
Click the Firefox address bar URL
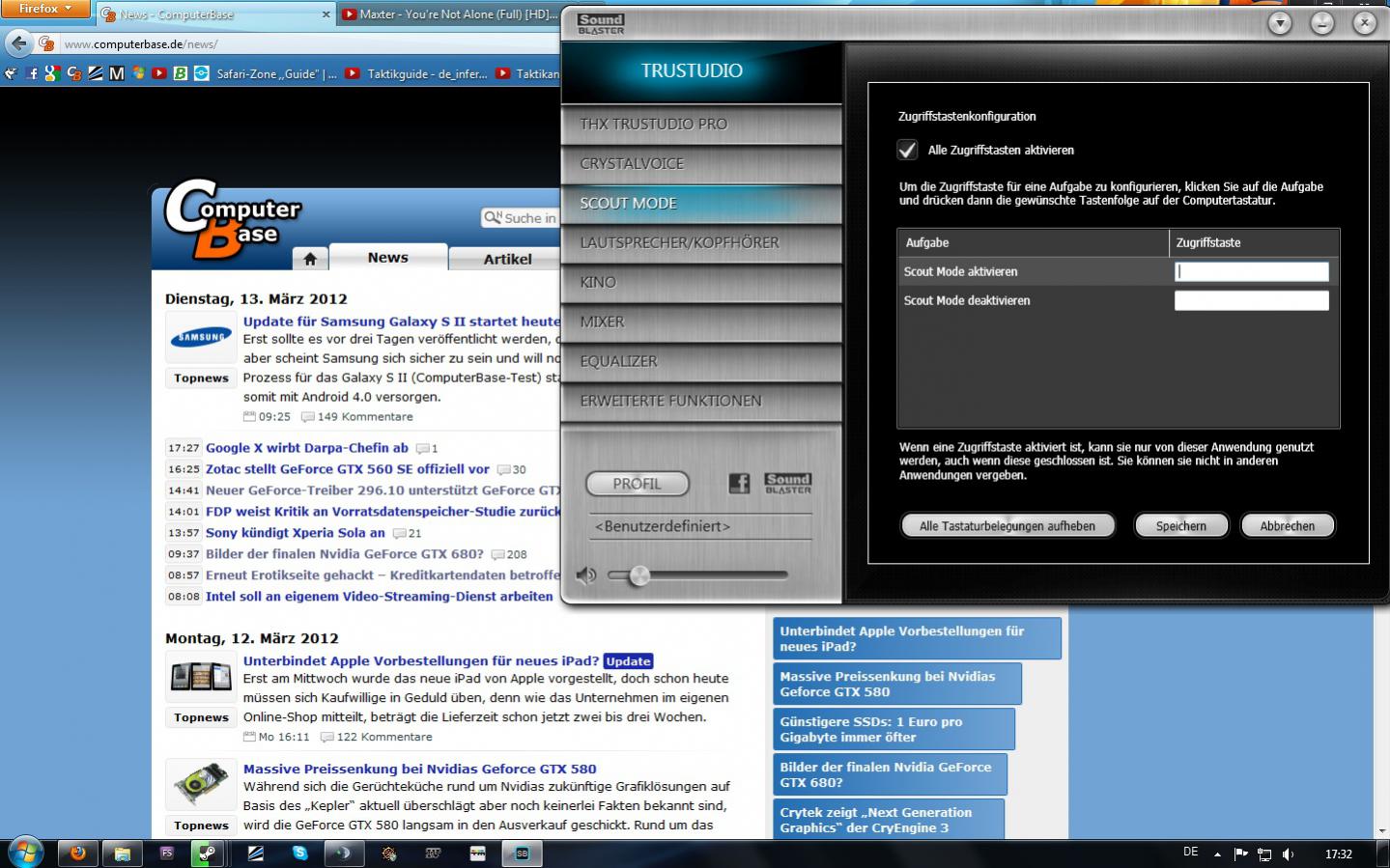(x=142, y=44)
